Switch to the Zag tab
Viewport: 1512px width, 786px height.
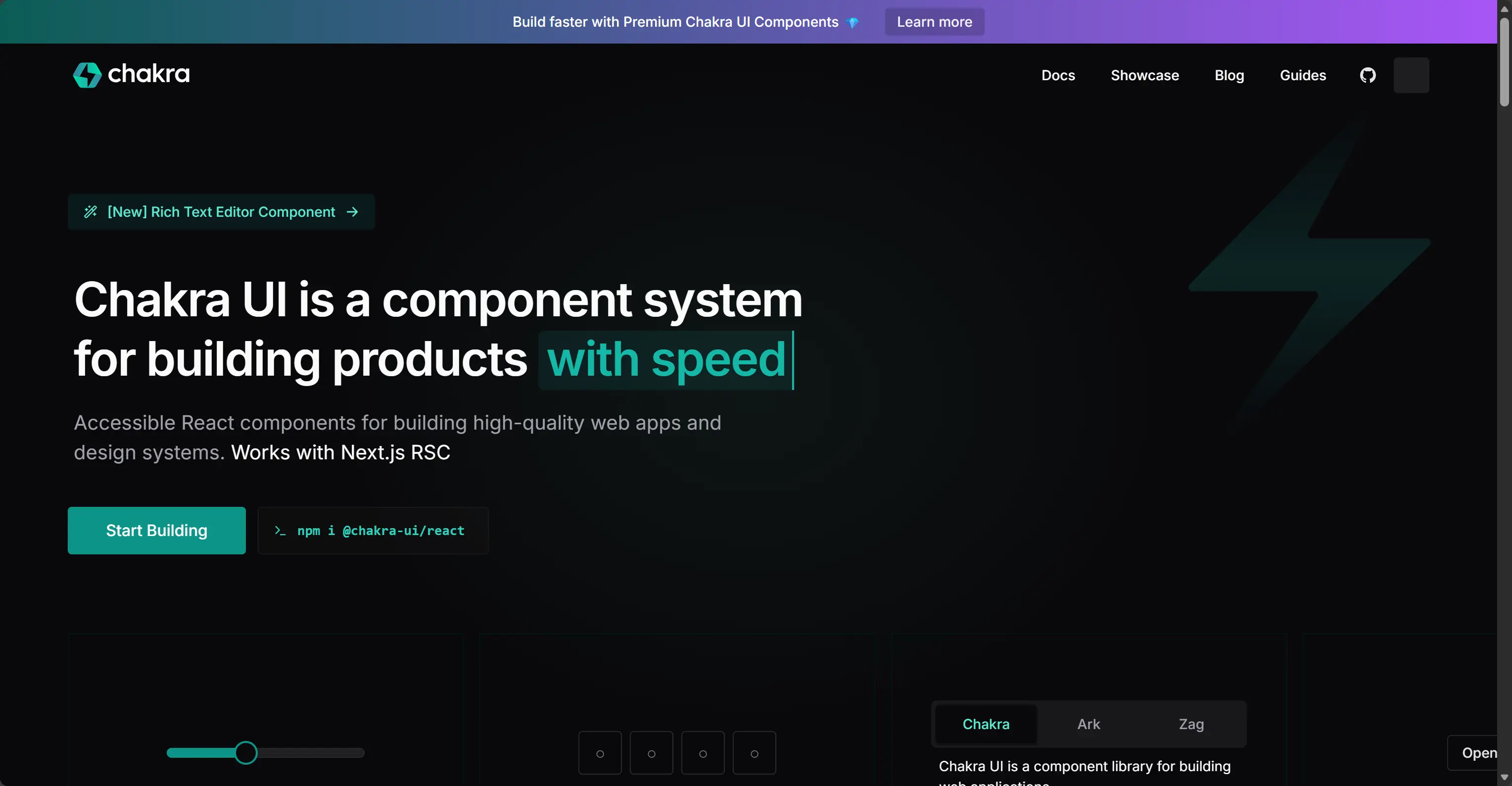[1191, 724]
